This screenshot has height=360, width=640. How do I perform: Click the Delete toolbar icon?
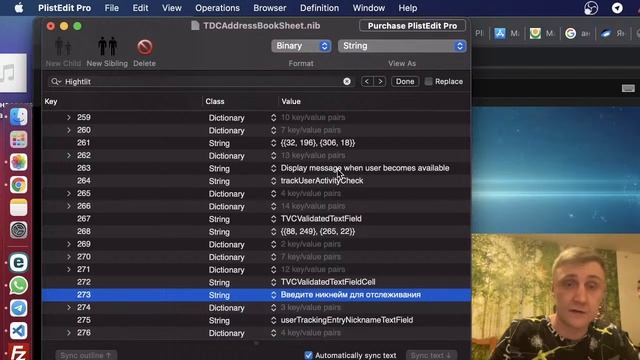click(x=144, y=47)
